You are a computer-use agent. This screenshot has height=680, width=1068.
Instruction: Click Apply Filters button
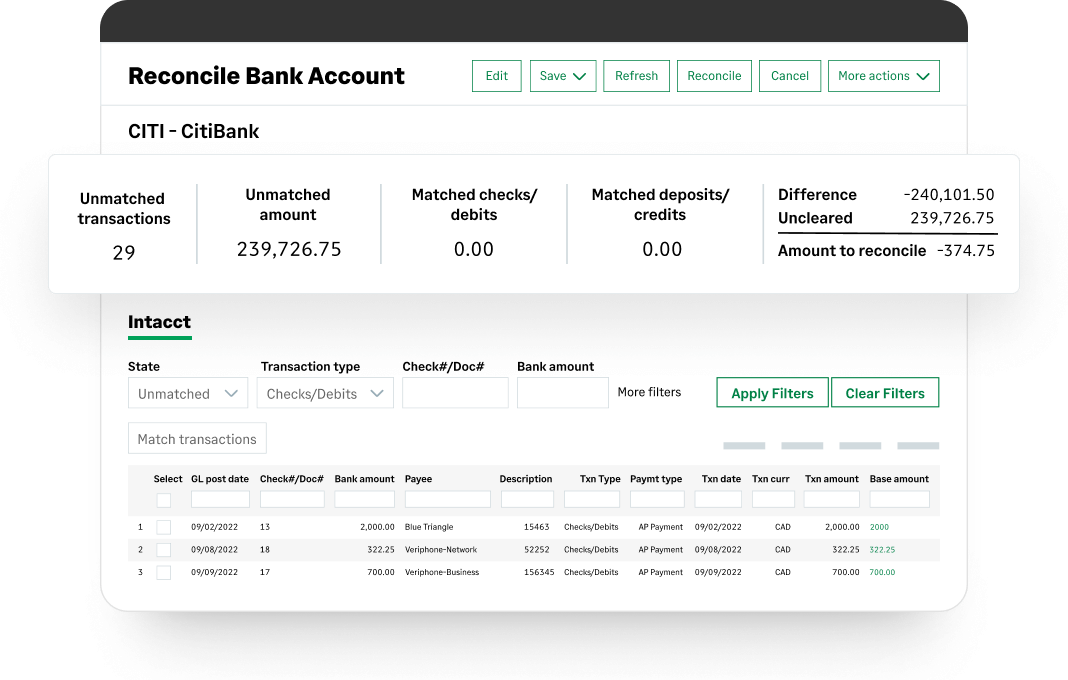pos(772,392)
